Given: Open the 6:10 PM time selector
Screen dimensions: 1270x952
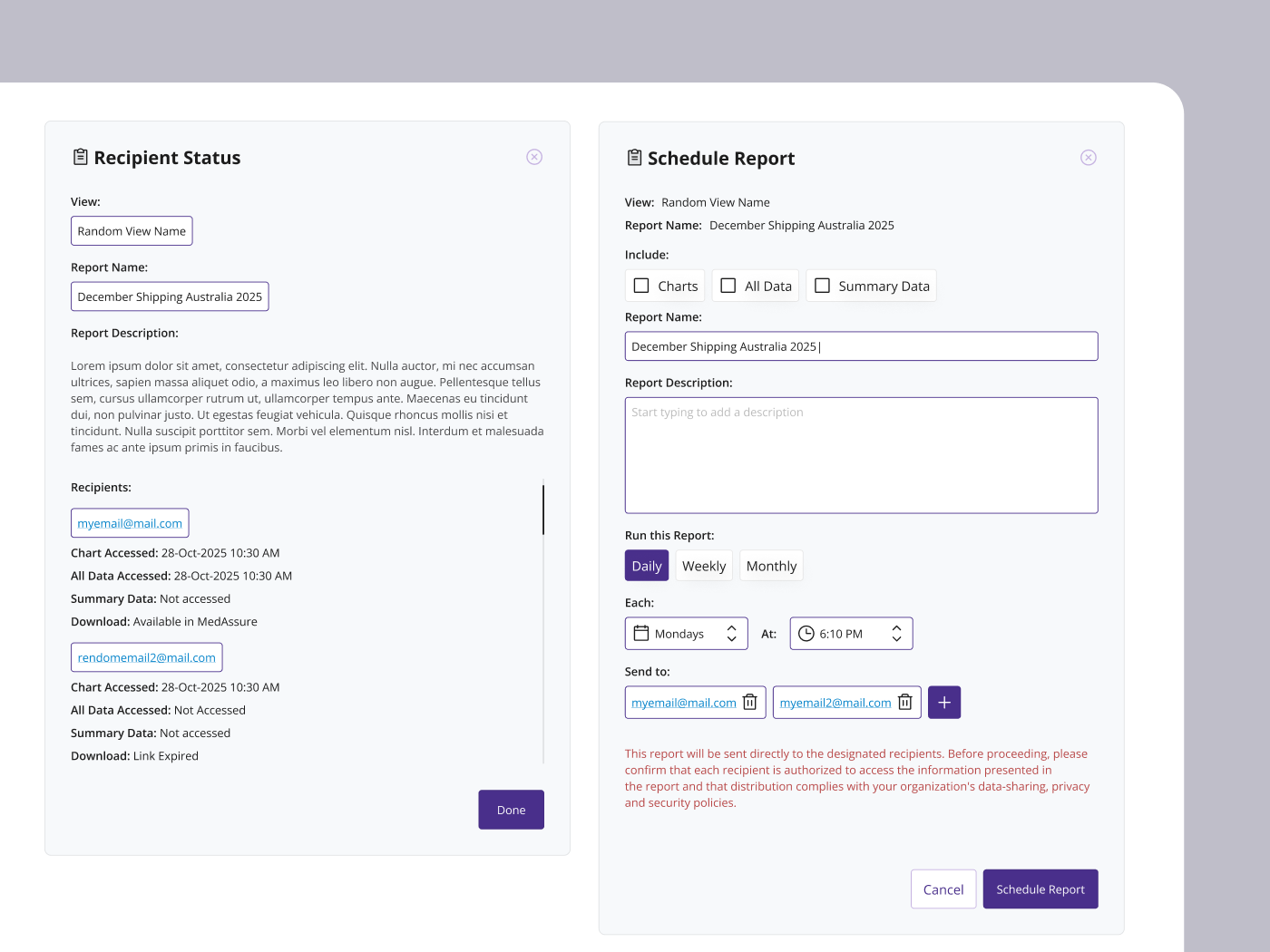Looking at the screenshot, I should pos(851,634).
